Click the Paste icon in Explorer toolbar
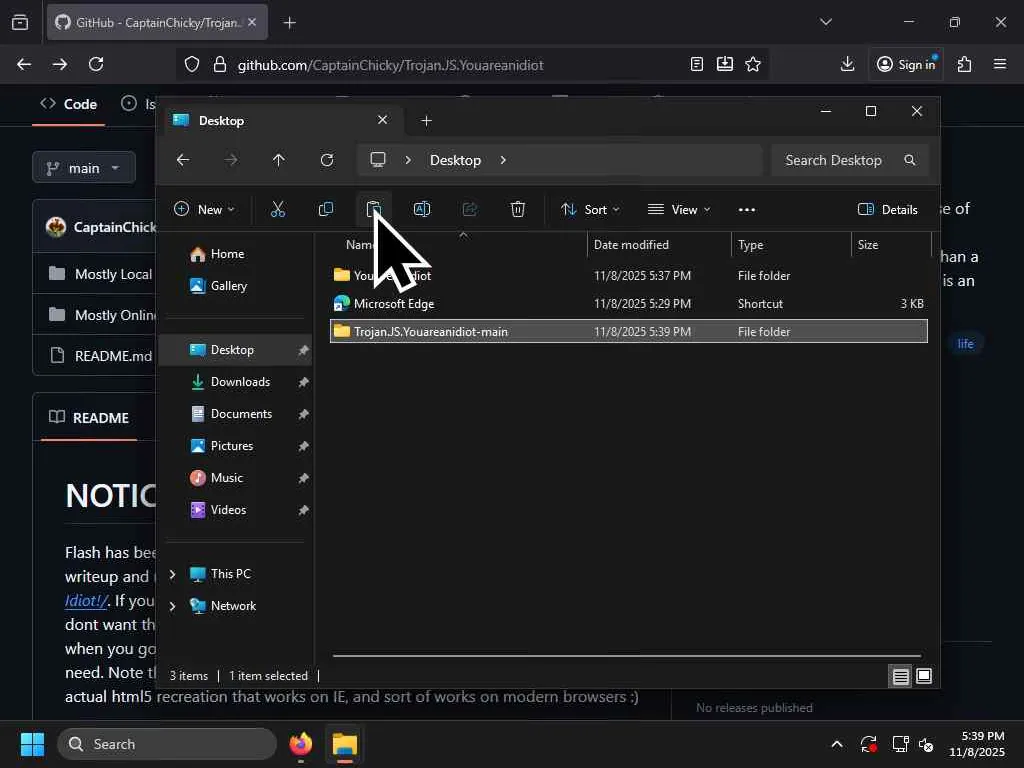 374,209
